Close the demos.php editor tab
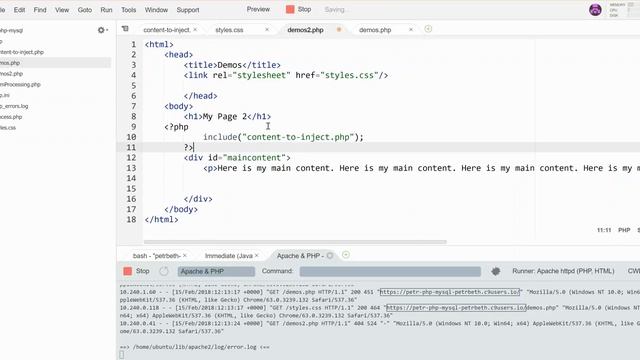The width and height of the screenshot is (640, 360). 411,29
